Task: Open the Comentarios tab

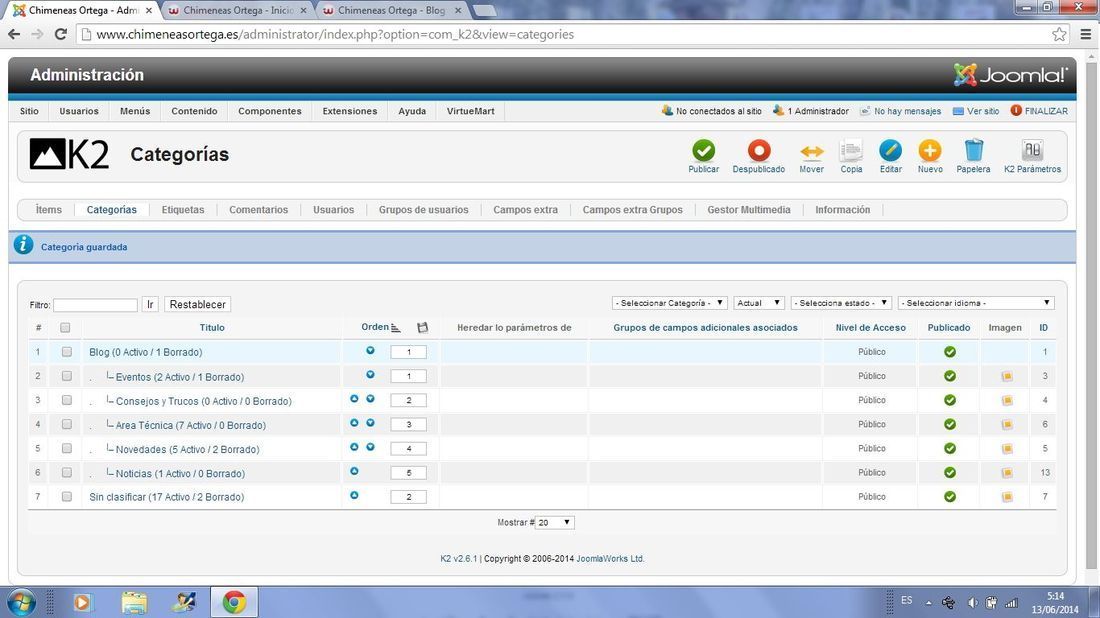Action: (x=259, y=210)
